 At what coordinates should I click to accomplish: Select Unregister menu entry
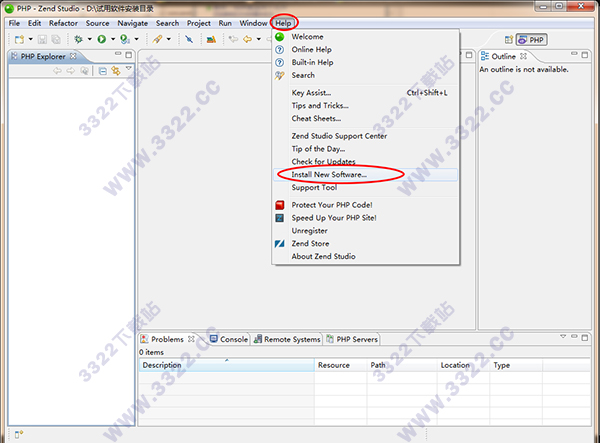coord(365,231)
